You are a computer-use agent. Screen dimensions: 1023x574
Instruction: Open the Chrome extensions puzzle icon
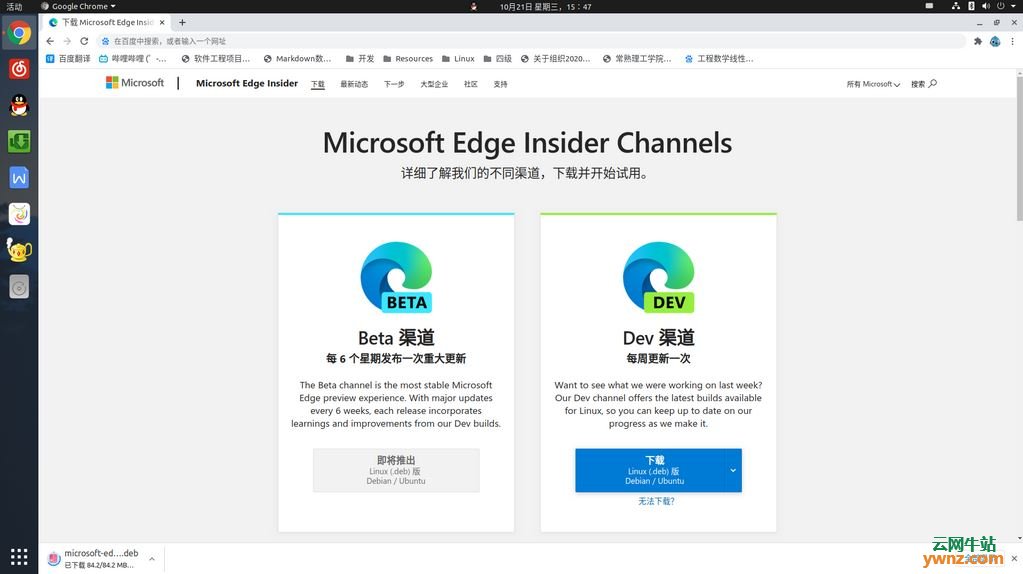[977, 41]
